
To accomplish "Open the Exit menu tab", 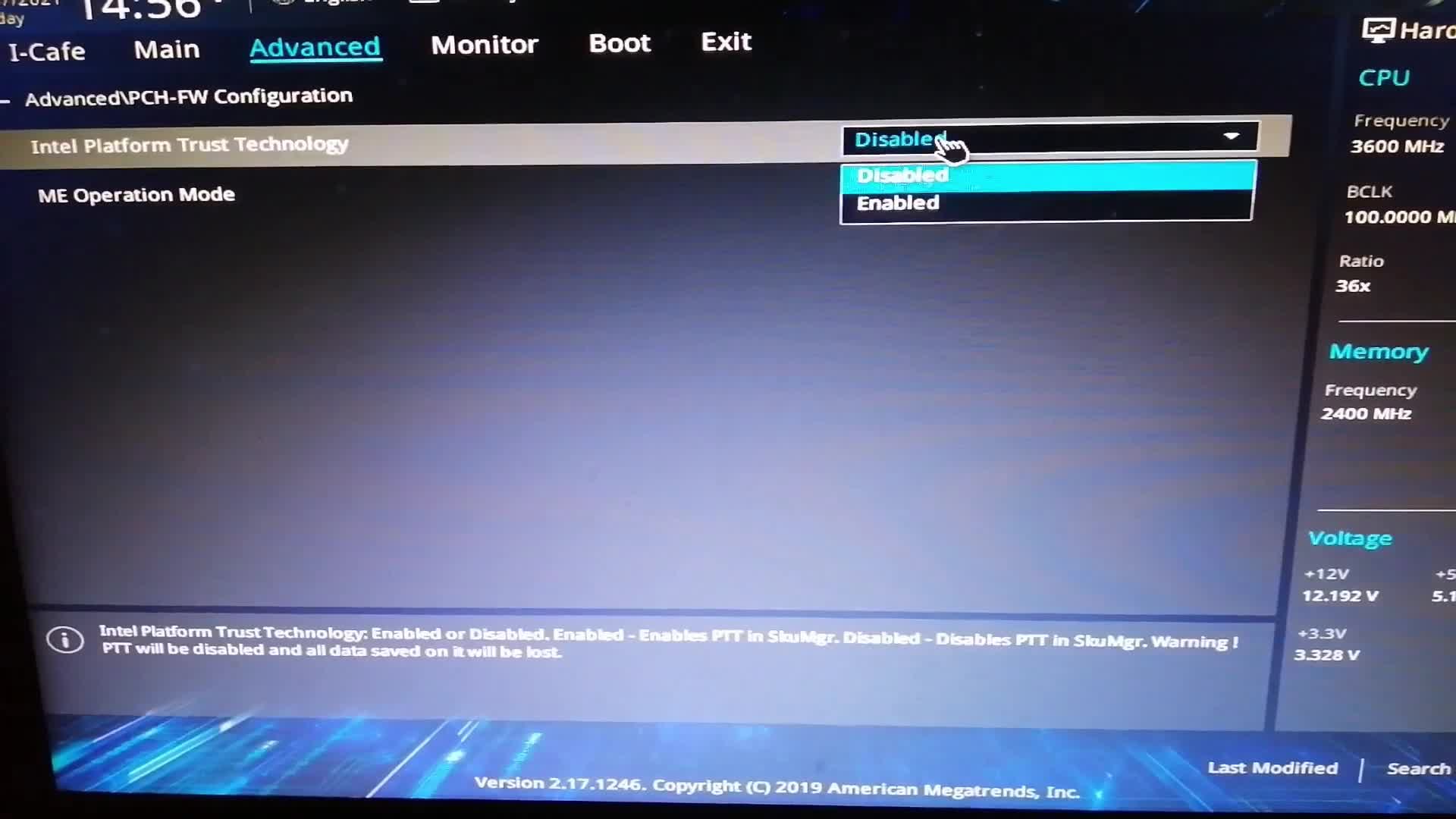I will (726, 42).
